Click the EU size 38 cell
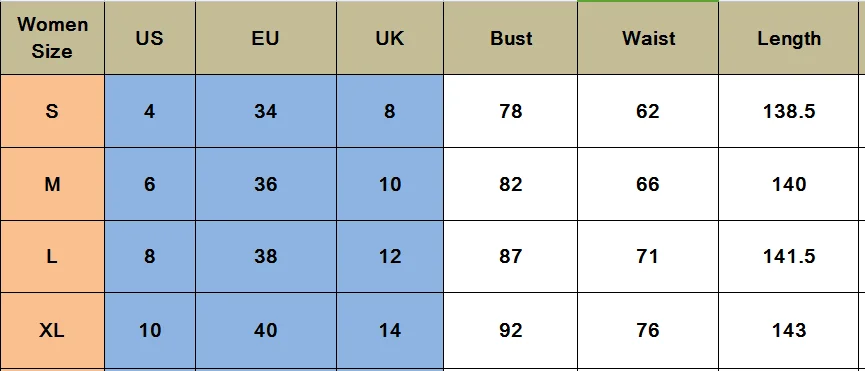 tap(265, 257)
